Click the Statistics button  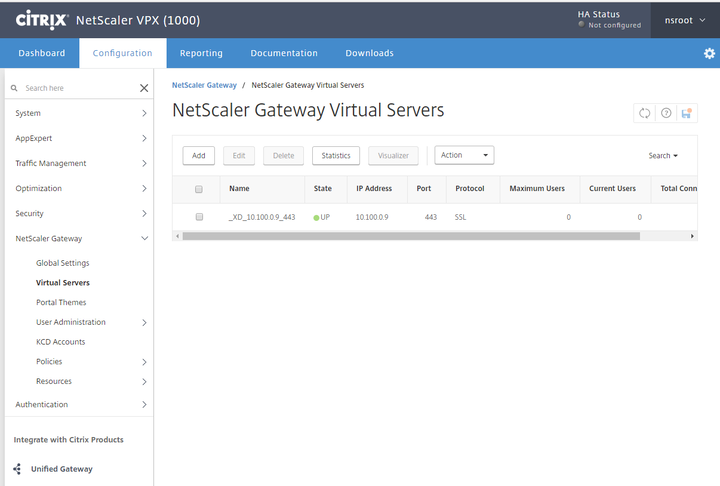tap(336, 156)
